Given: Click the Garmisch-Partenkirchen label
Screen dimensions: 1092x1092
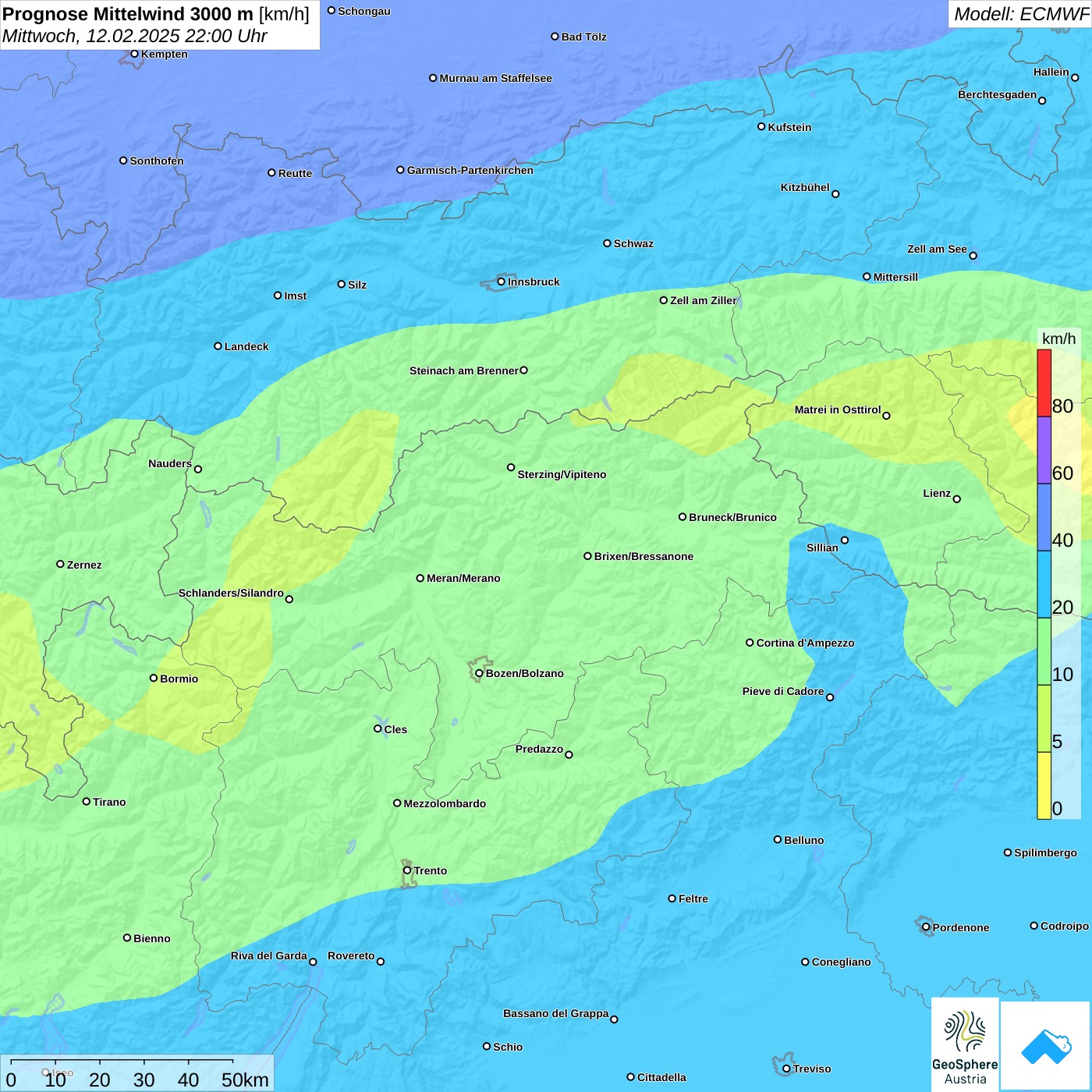Looking at the screenshot, I should coord(470,170).
